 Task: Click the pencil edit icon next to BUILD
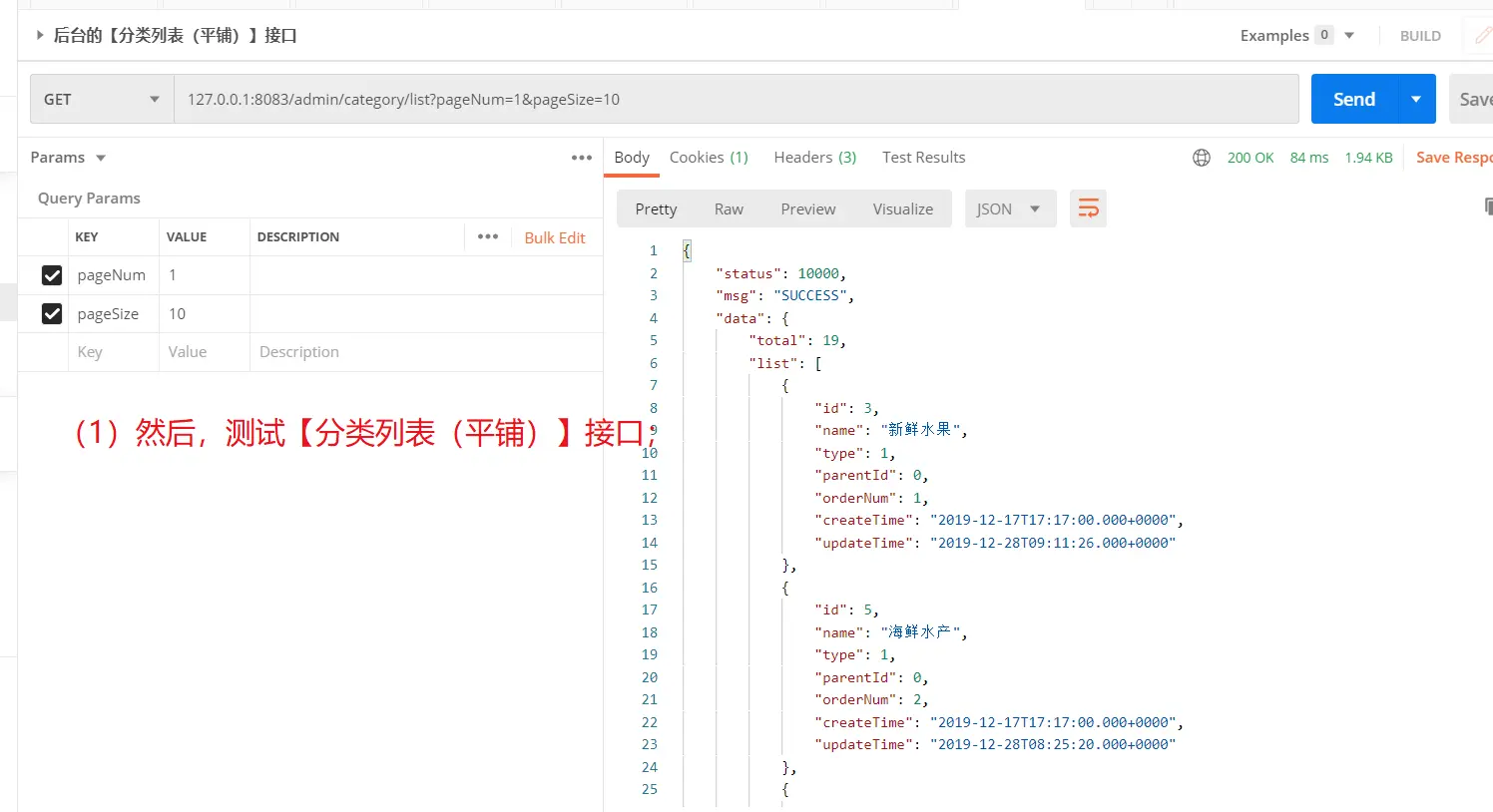[x=1483, y=35]
